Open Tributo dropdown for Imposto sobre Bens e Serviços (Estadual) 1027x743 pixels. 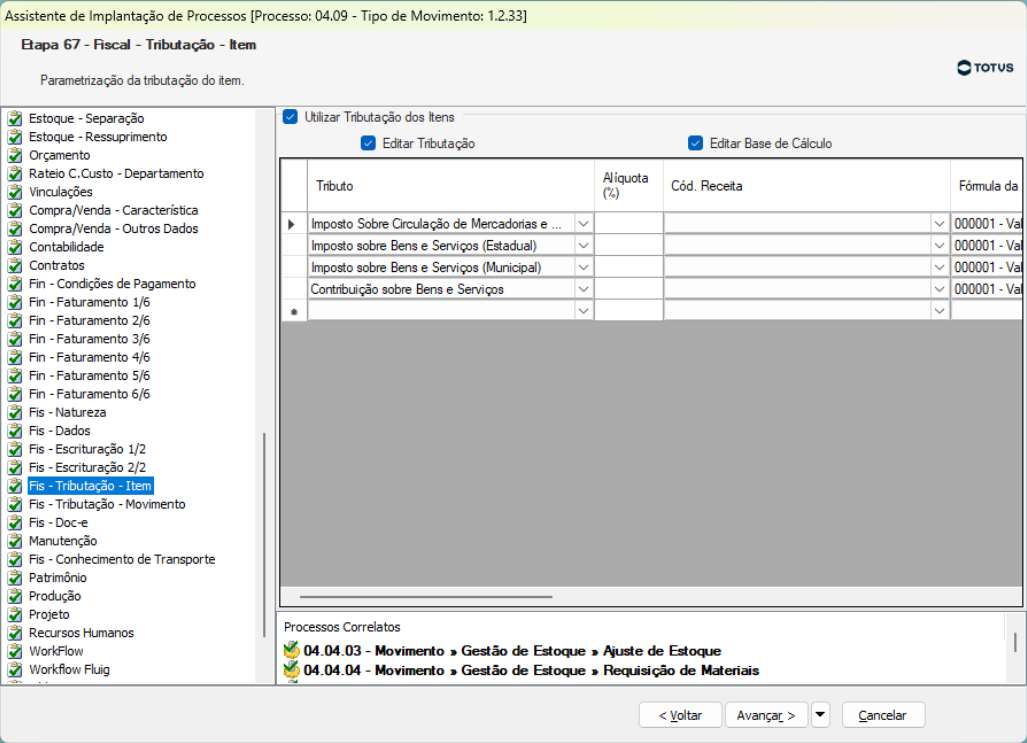click(x=583, y=246)
